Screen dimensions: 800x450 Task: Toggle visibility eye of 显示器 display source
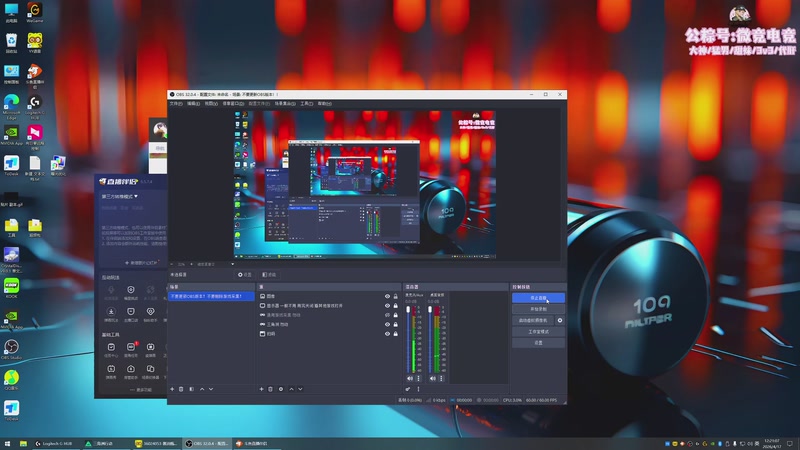387,306
